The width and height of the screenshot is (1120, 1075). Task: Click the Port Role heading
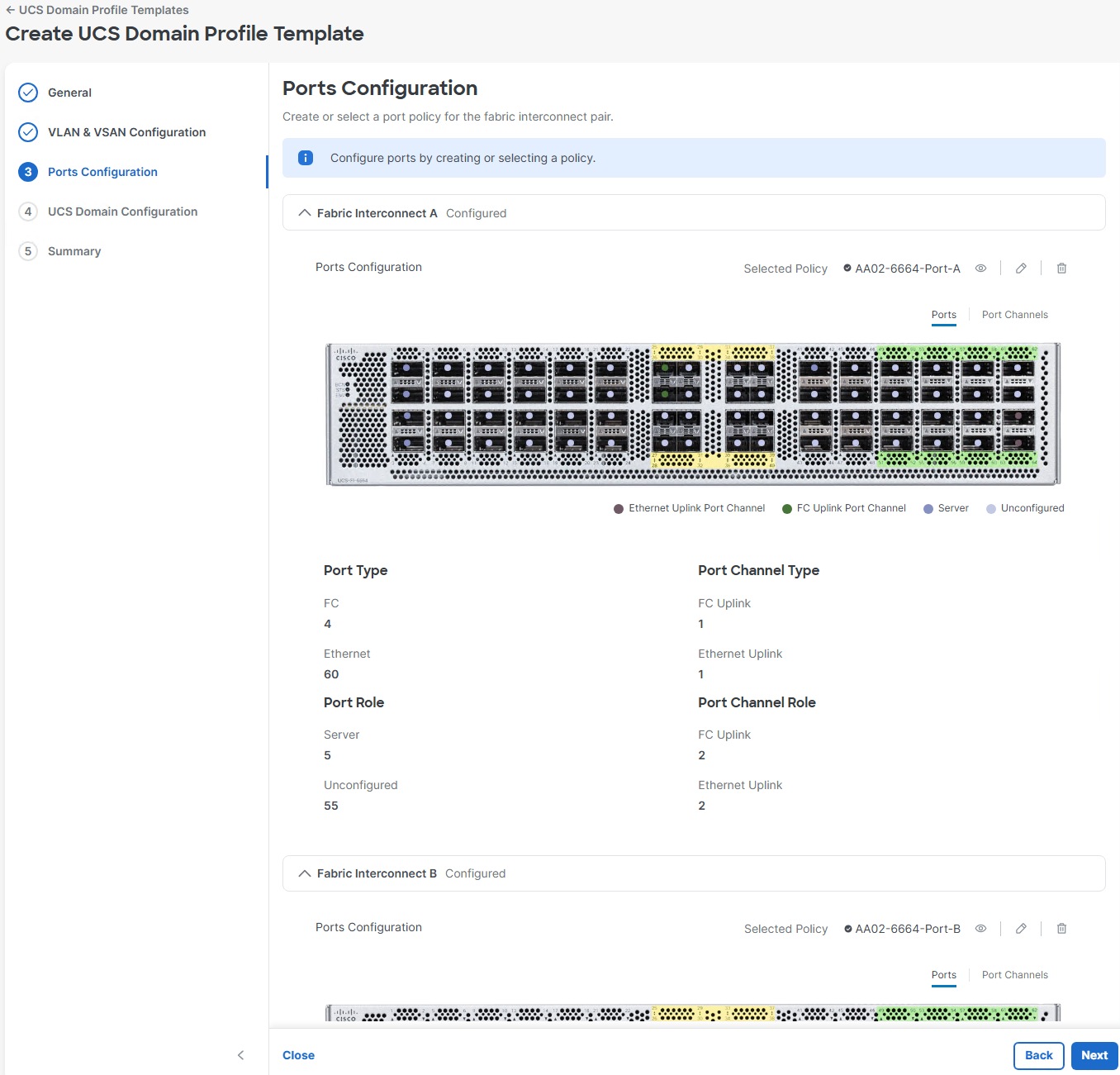[x=354, y=702]
